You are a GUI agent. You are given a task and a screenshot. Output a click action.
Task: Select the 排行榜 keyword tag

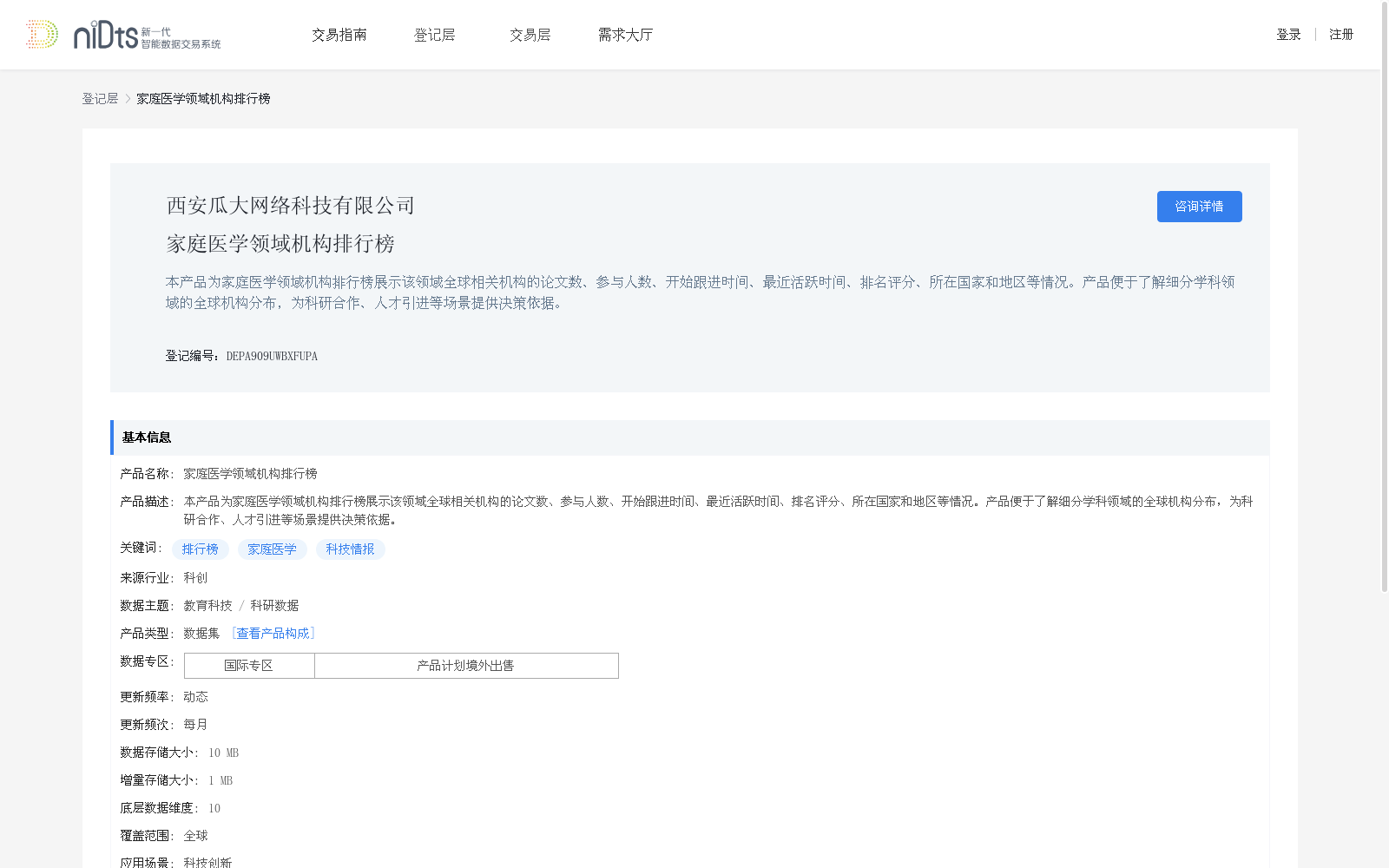coord(201,549)
